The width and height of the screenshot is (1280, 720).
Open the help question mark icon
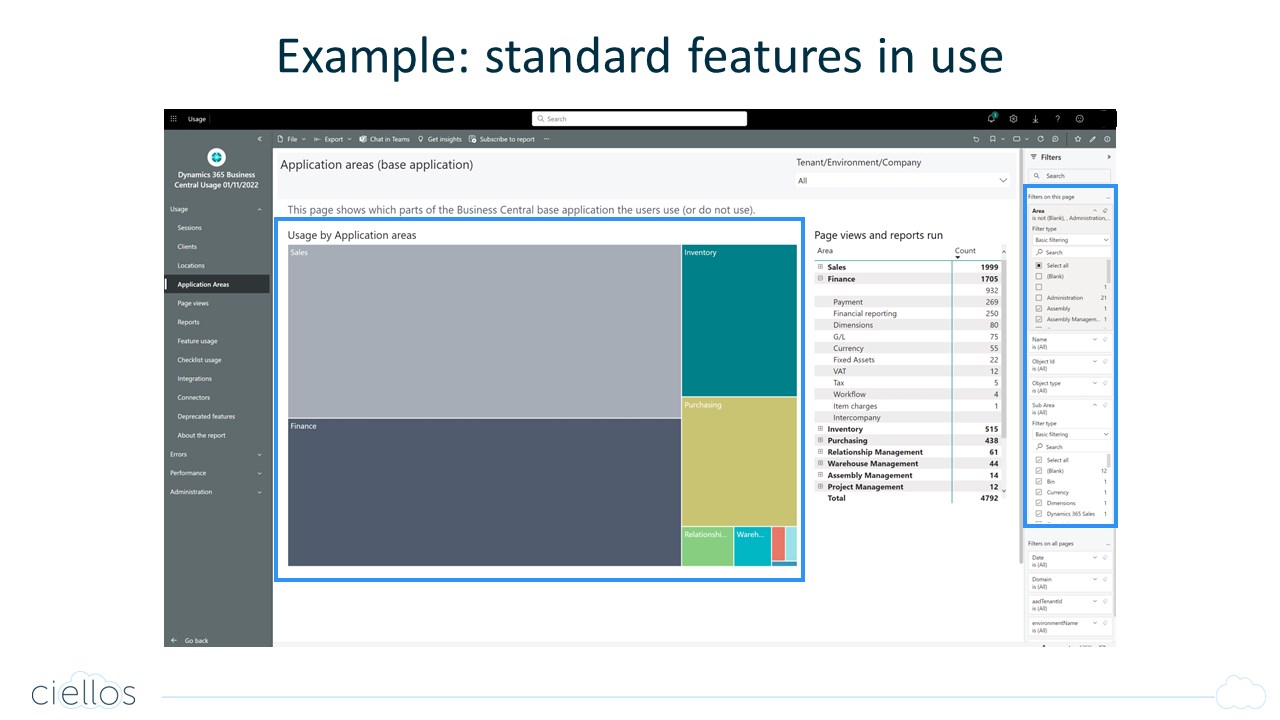point(1058,119)
